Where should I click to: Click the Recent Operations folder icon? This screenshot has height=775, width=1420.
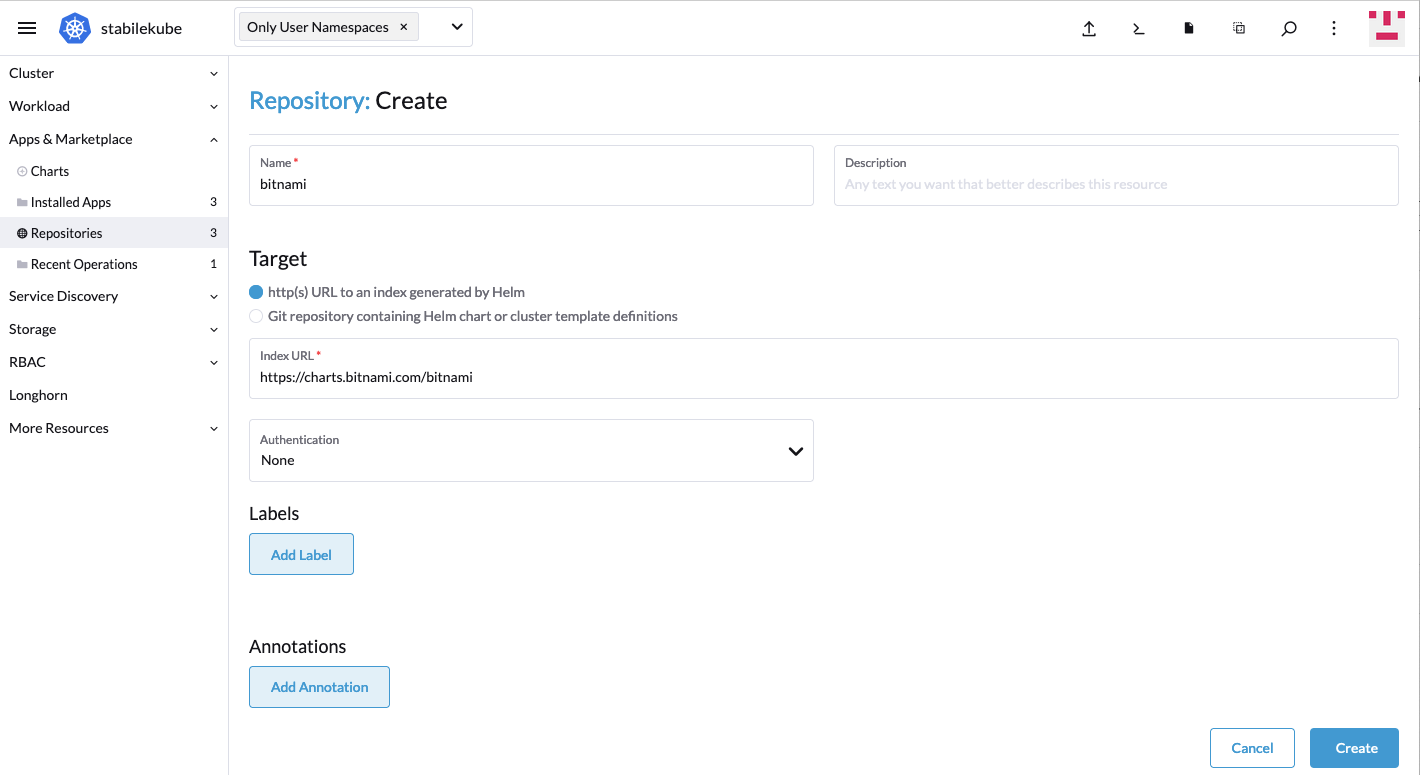click(x=22, y=265)
